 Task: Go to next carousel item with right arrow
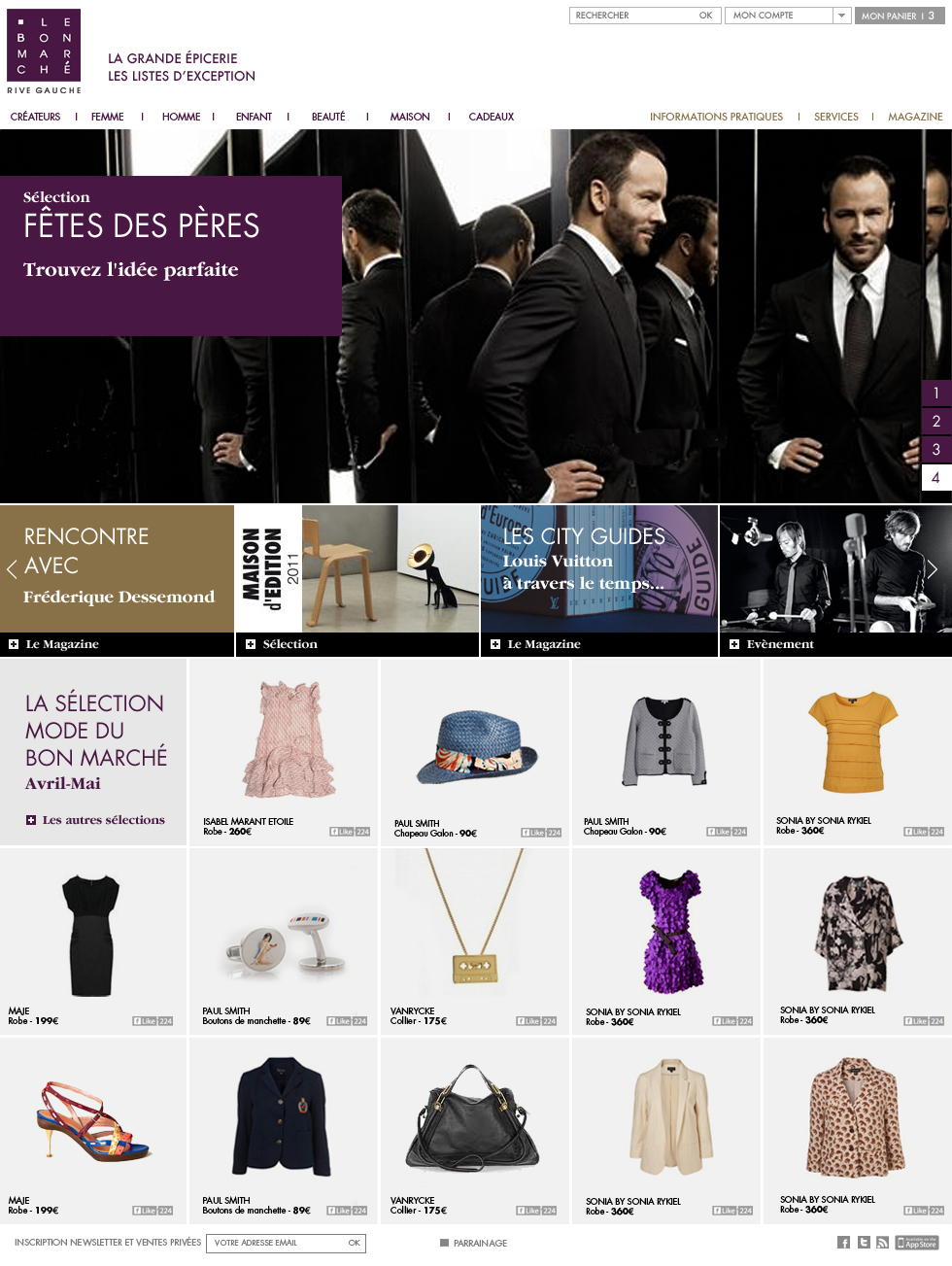click(933, 569)
